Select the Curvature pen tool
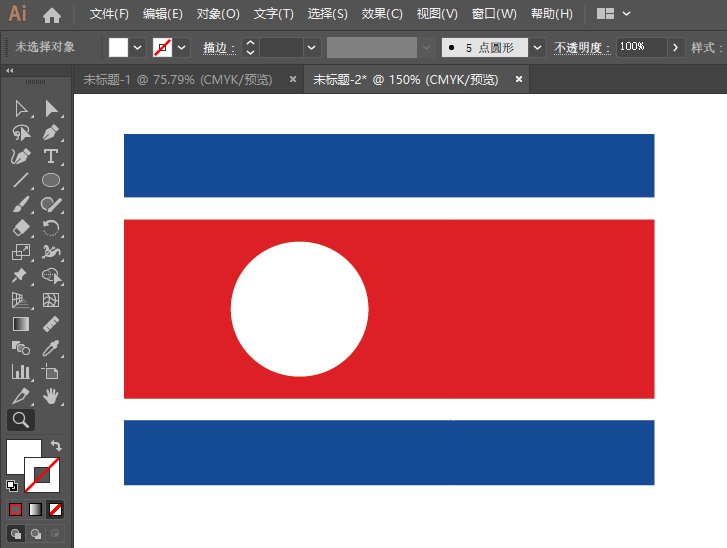The height and width of the screenshot is (548, 727). 21,157
